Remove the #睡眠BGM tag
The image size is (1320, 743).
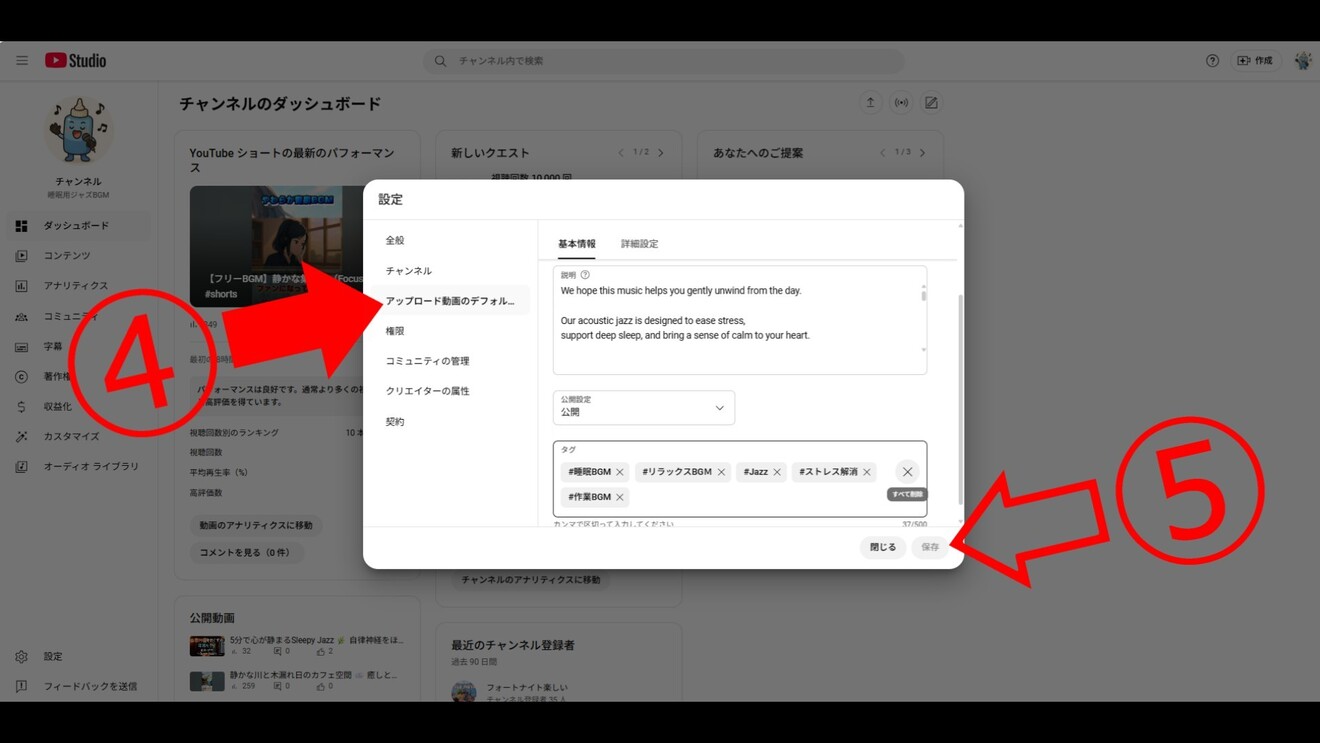pyautogui.click(x=620, y=472)
